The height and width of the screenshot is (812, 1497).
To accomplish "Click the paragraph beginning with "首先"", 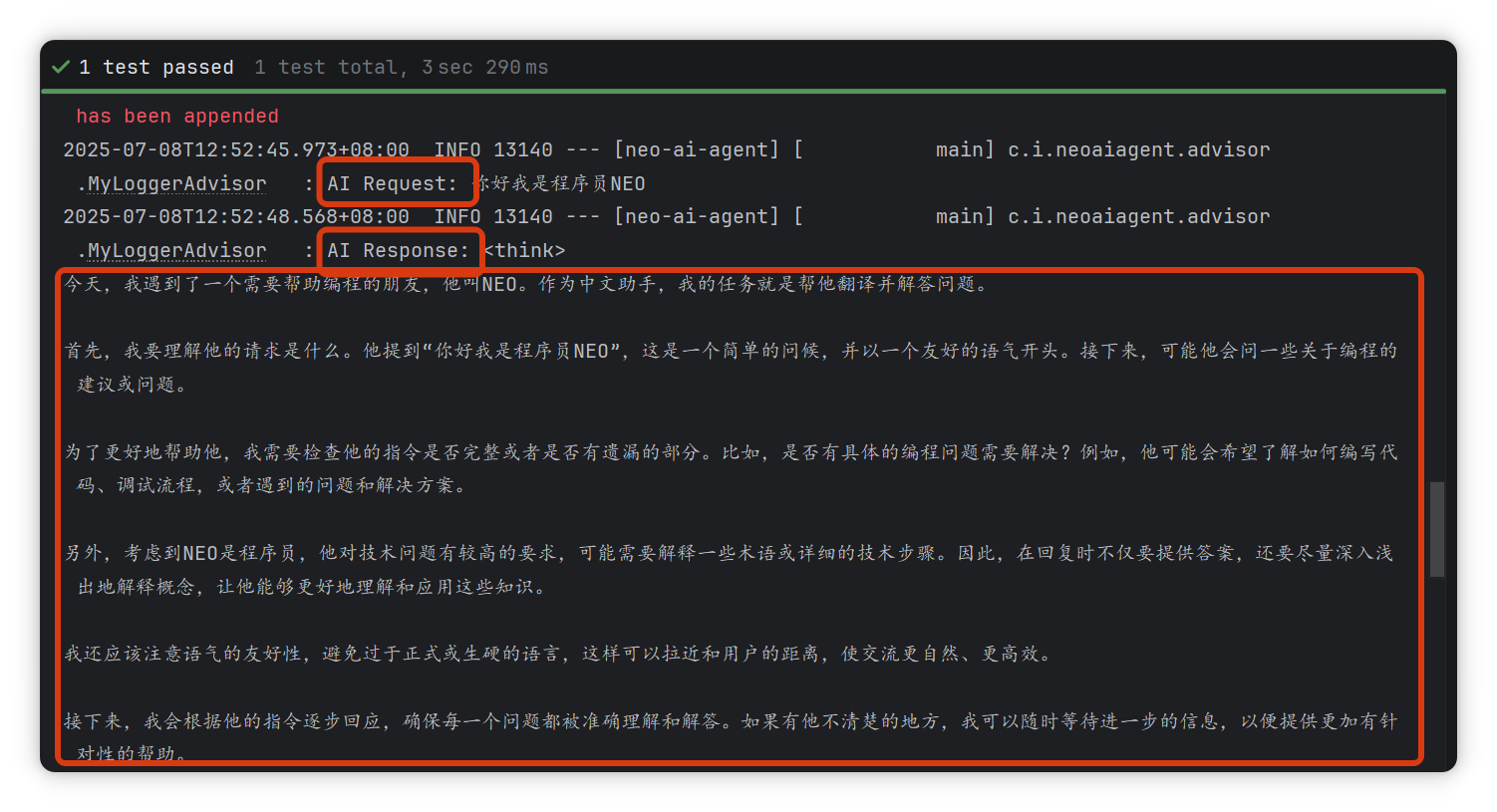I will tap(730, 351).
